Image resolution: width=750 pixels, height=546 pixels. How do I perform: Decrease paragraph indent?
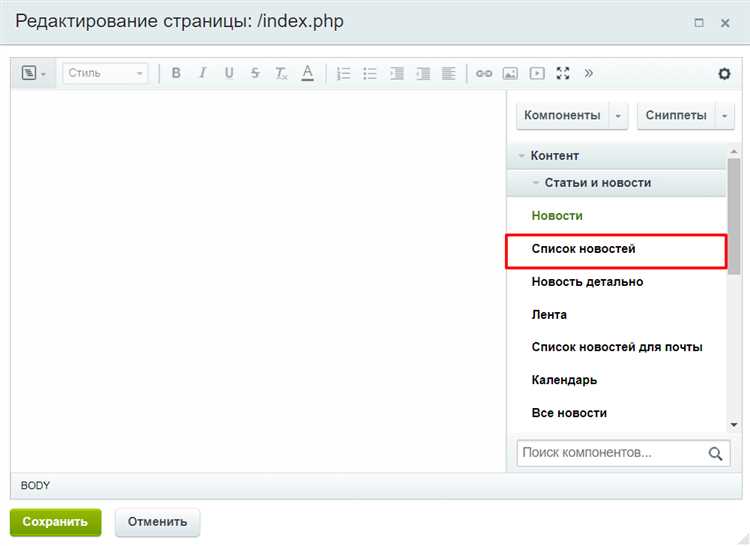(423, 73)
